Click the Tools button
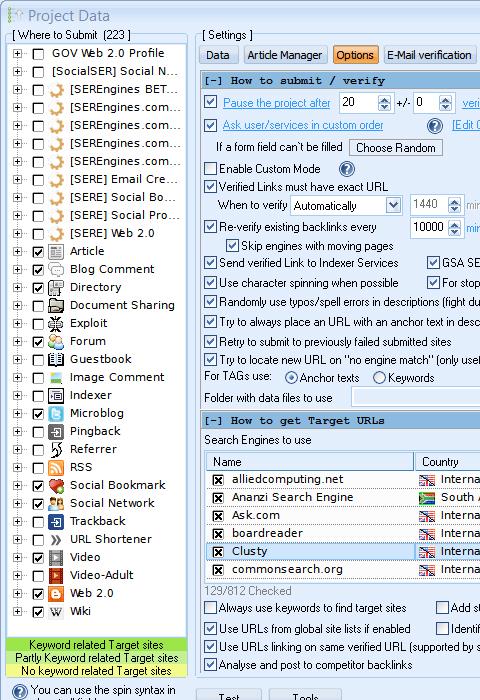 pyautogui.click(x=305, y=695)
